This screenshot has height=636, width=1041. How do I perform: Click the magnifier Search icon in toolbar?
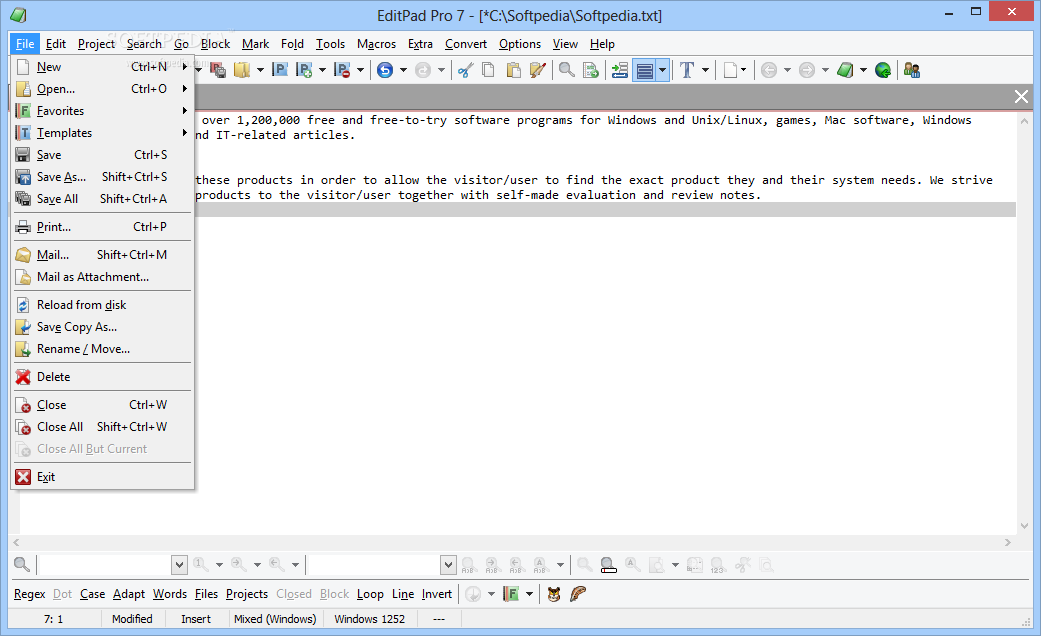[566, 70]
